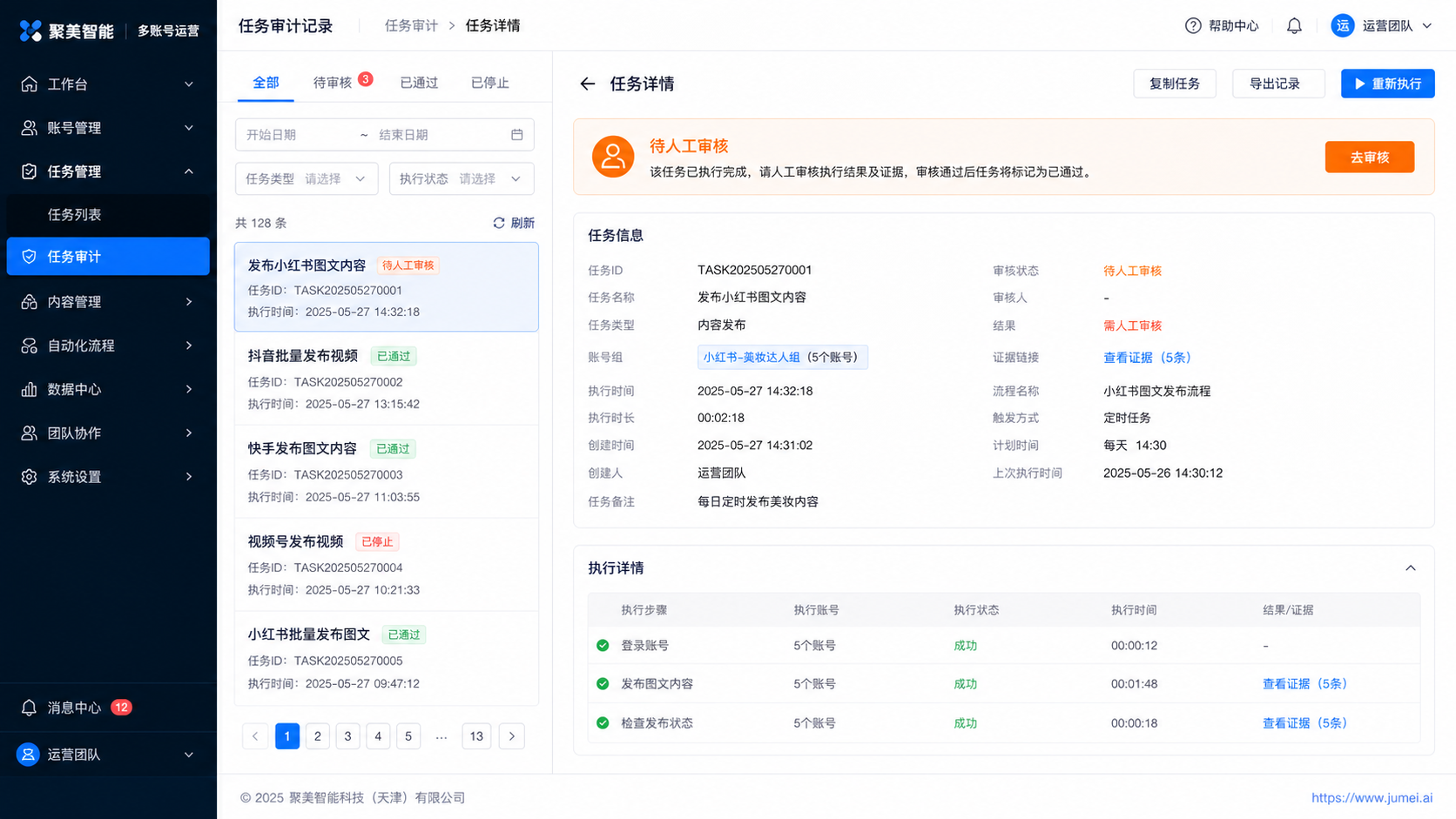This screenshot has height=819, width=1456.
Task: Click green check icon for 检查发布状态 step
Action: point(603,722)
